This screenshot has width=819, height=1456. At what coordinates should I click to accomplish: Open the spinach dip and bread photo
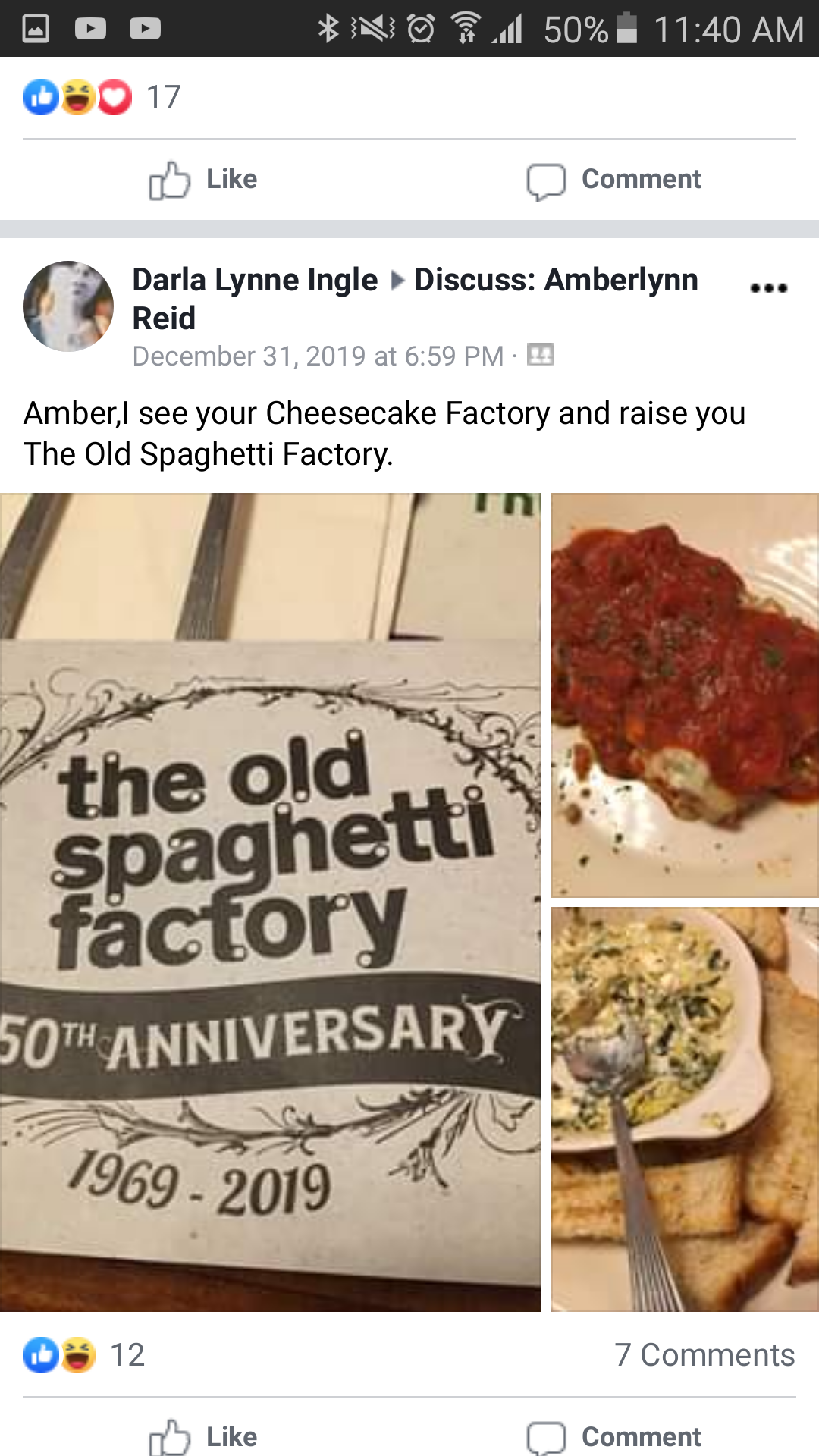pyautogui.click(x=685, y=1109)
